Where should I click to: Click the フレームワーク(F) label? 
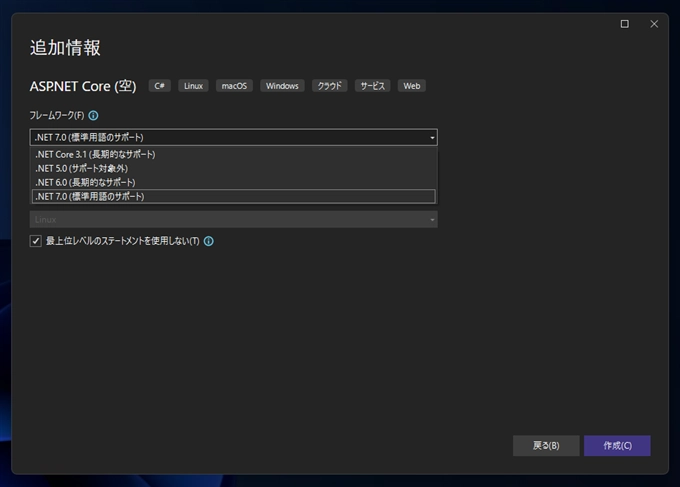57,115
